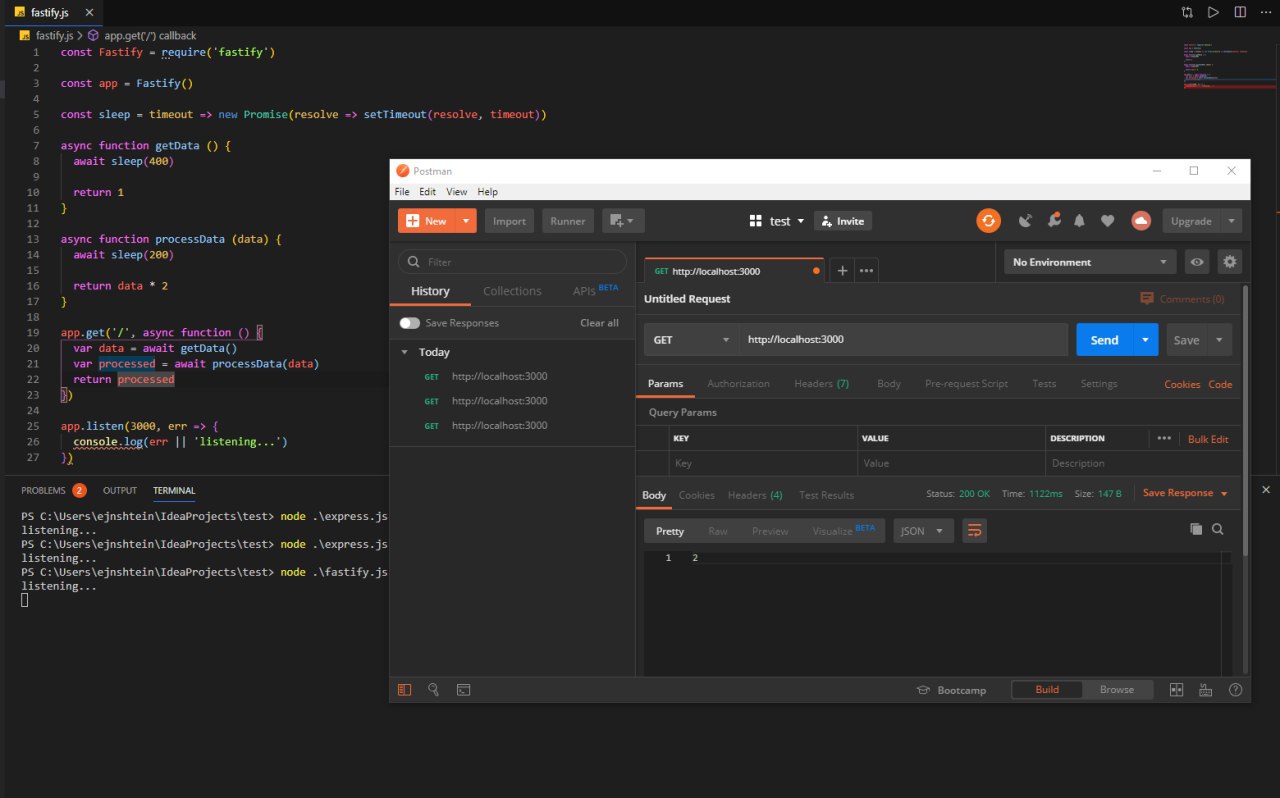Image resolution: width=1280 pixels, height=798 pixels.
Task: Click the Clear all link in History
Action: click(x=599, y=323)
